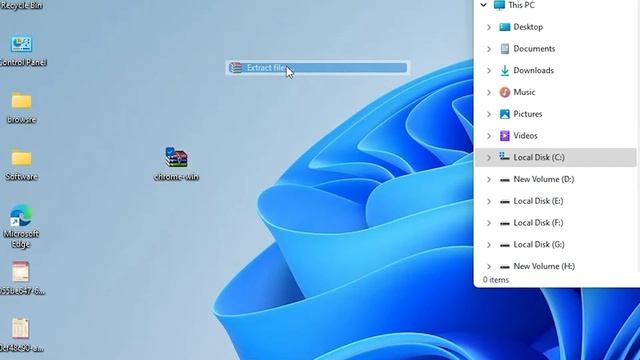
Task: Expand the Local Disk (E:) node
Action: point(489,201)
